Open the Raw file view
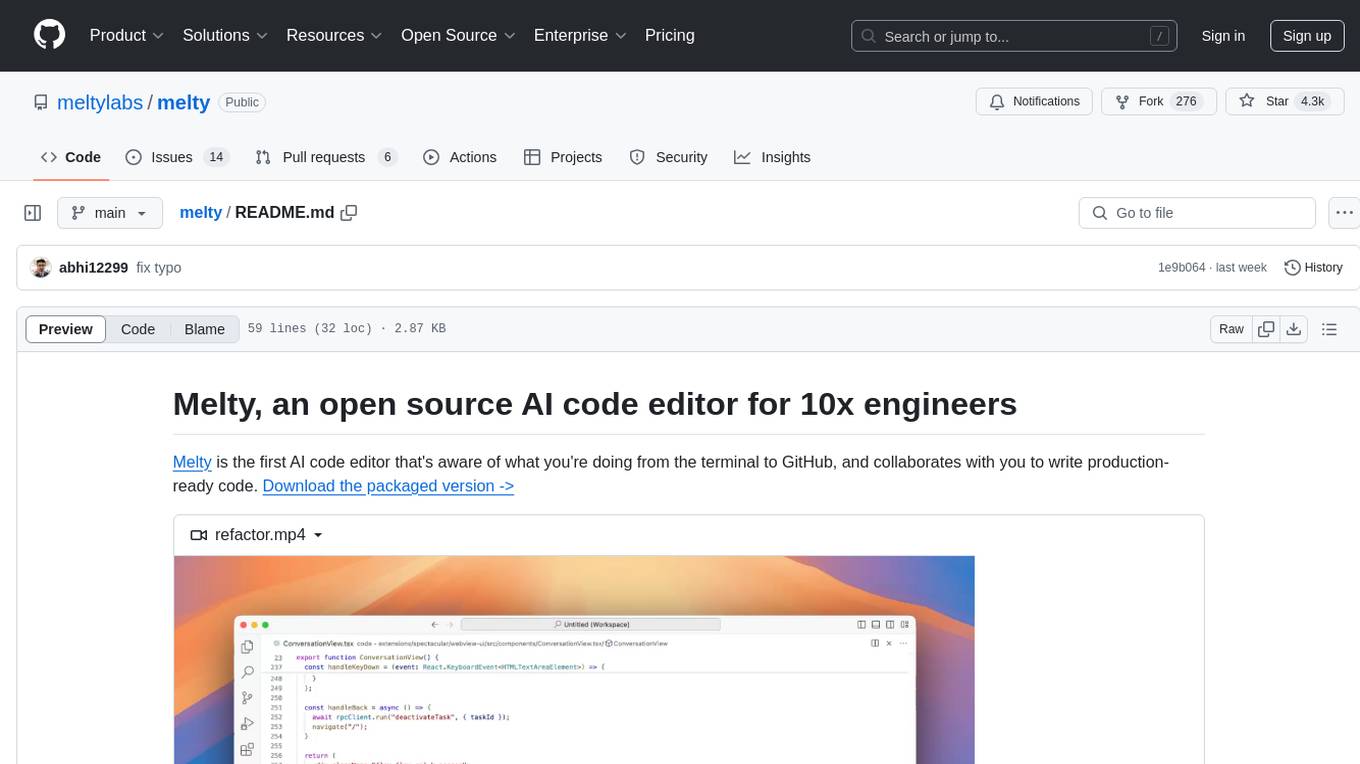This screenshot has height=764, width=1360. pos(1231,329)
